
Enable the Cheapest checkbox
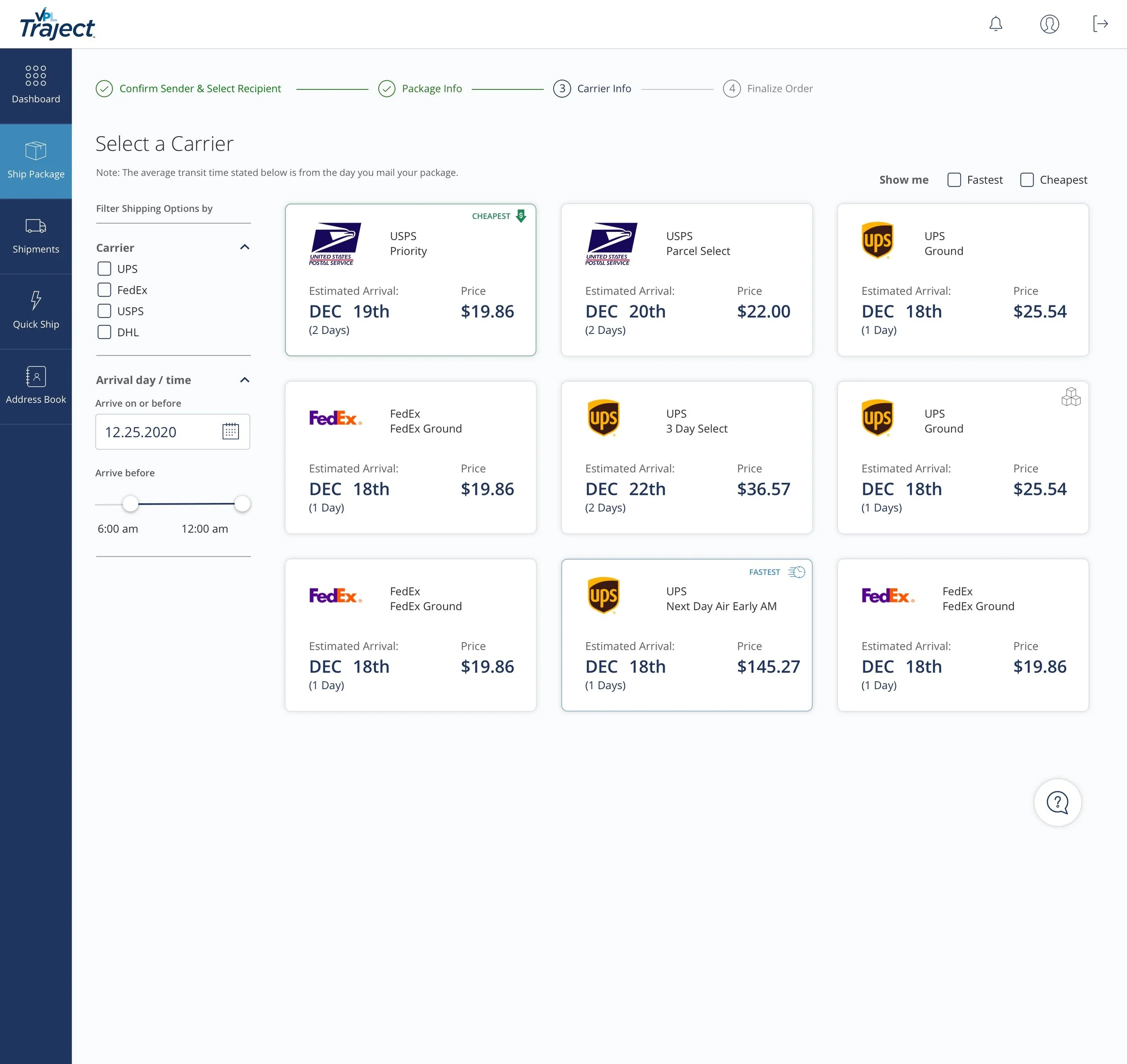click(1026, 180)
